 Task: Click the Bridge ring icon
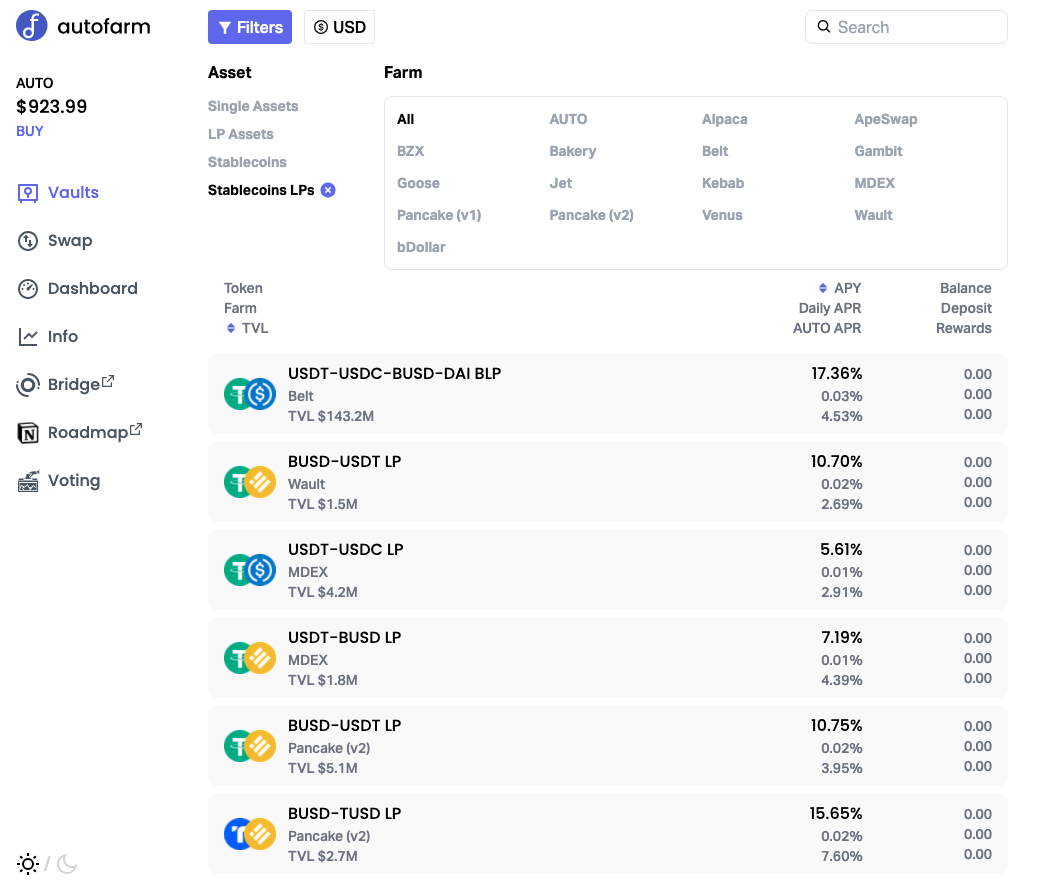(x=28, y=385)
